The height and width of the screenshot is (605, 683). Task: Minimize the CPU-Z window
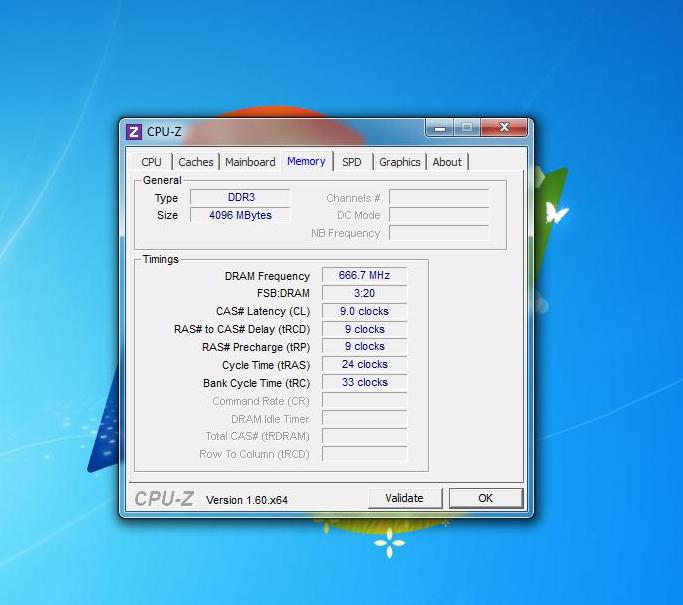(440, 128)
